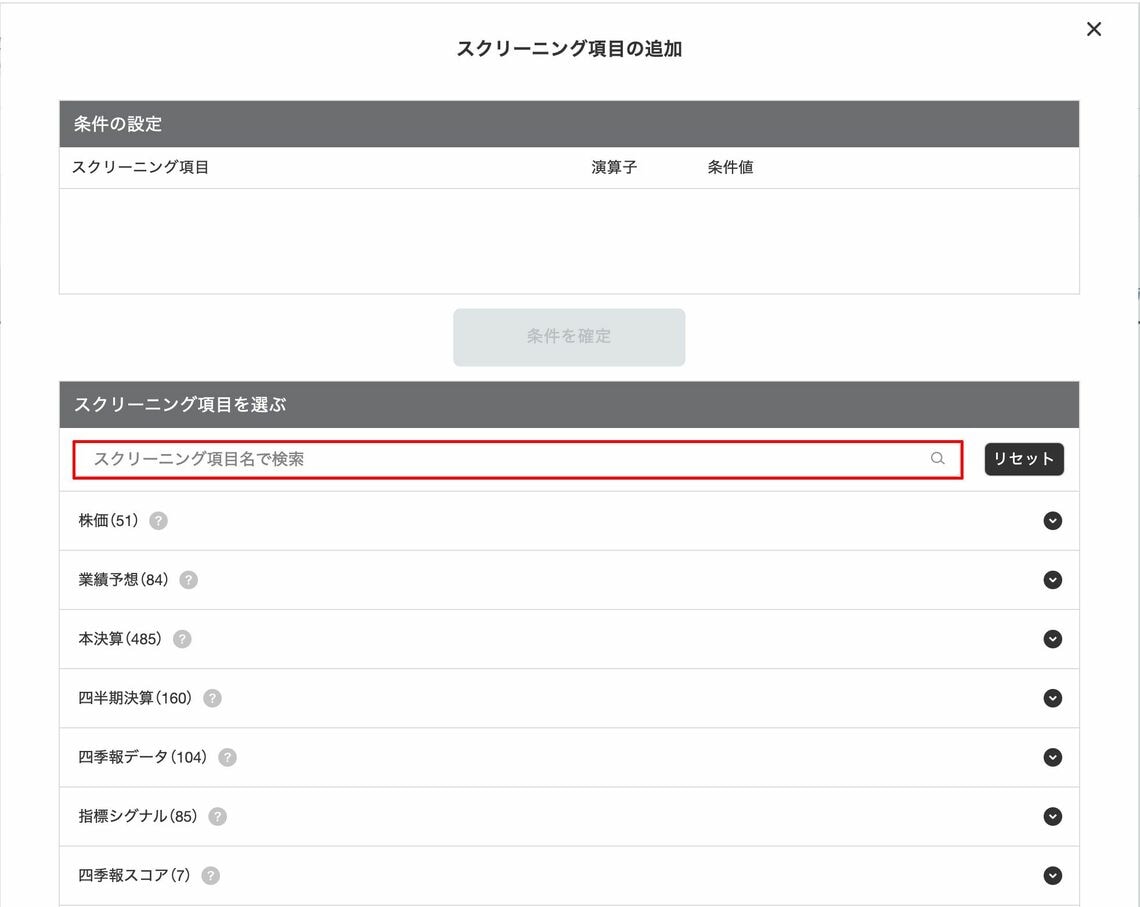Image resolution: width=1140 pixels, height=907 pixels.
Task: Click the 条件を確定 button
Action: point(569,337)
